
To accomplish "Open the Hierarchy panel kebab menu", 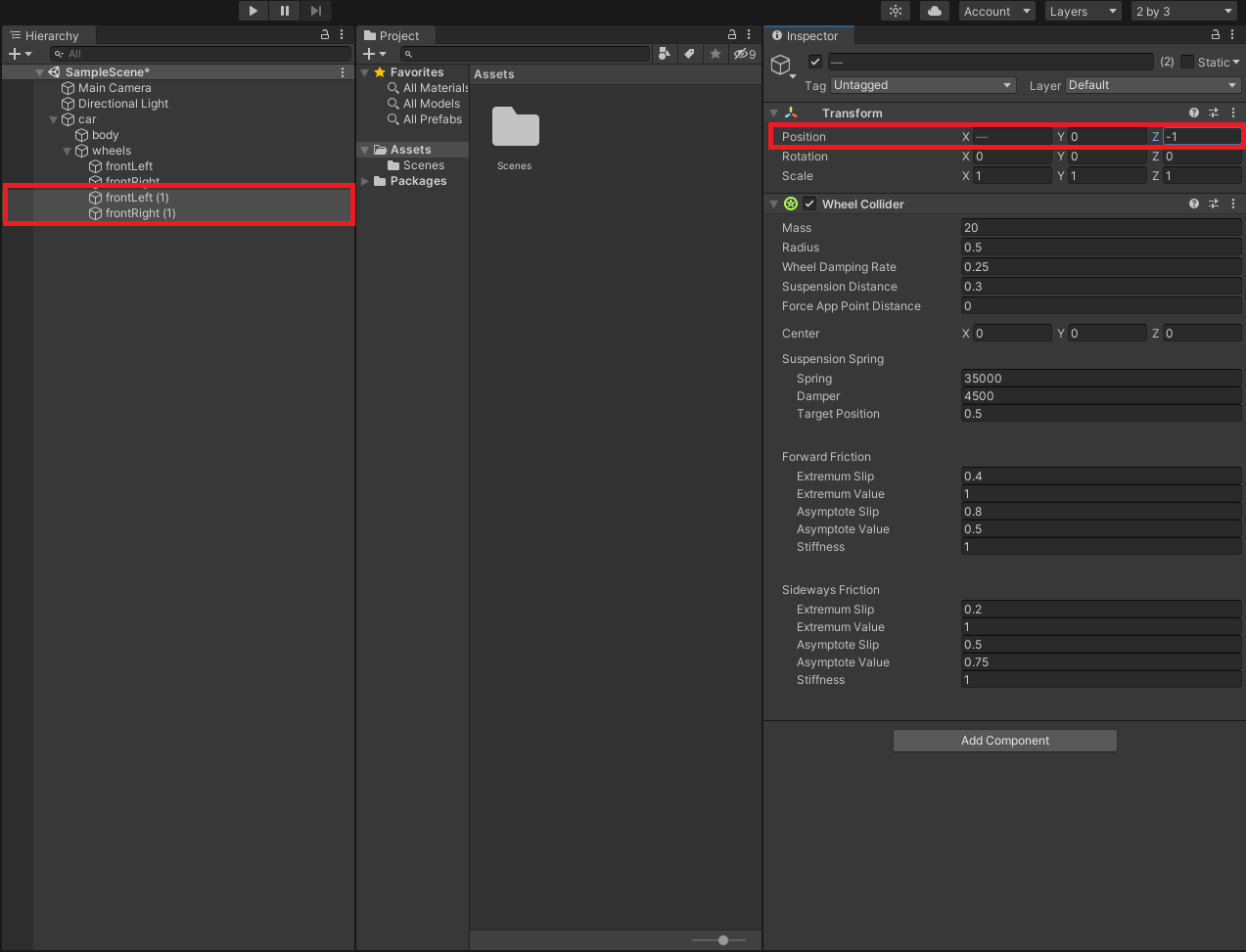I will pyautogui.click(x=342, y=34).
